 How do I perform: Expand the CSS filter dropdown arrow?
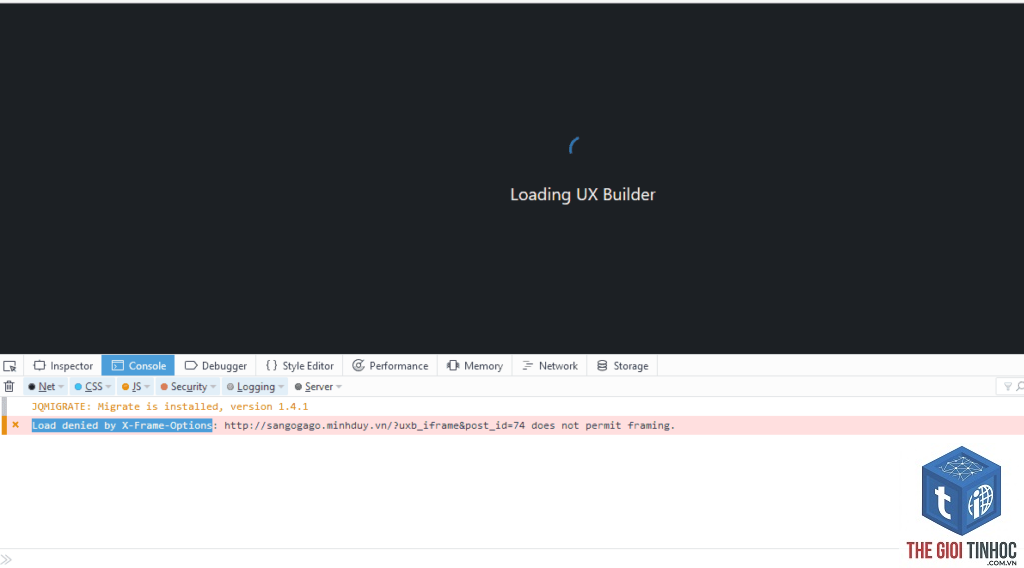(x=108, y=387)
